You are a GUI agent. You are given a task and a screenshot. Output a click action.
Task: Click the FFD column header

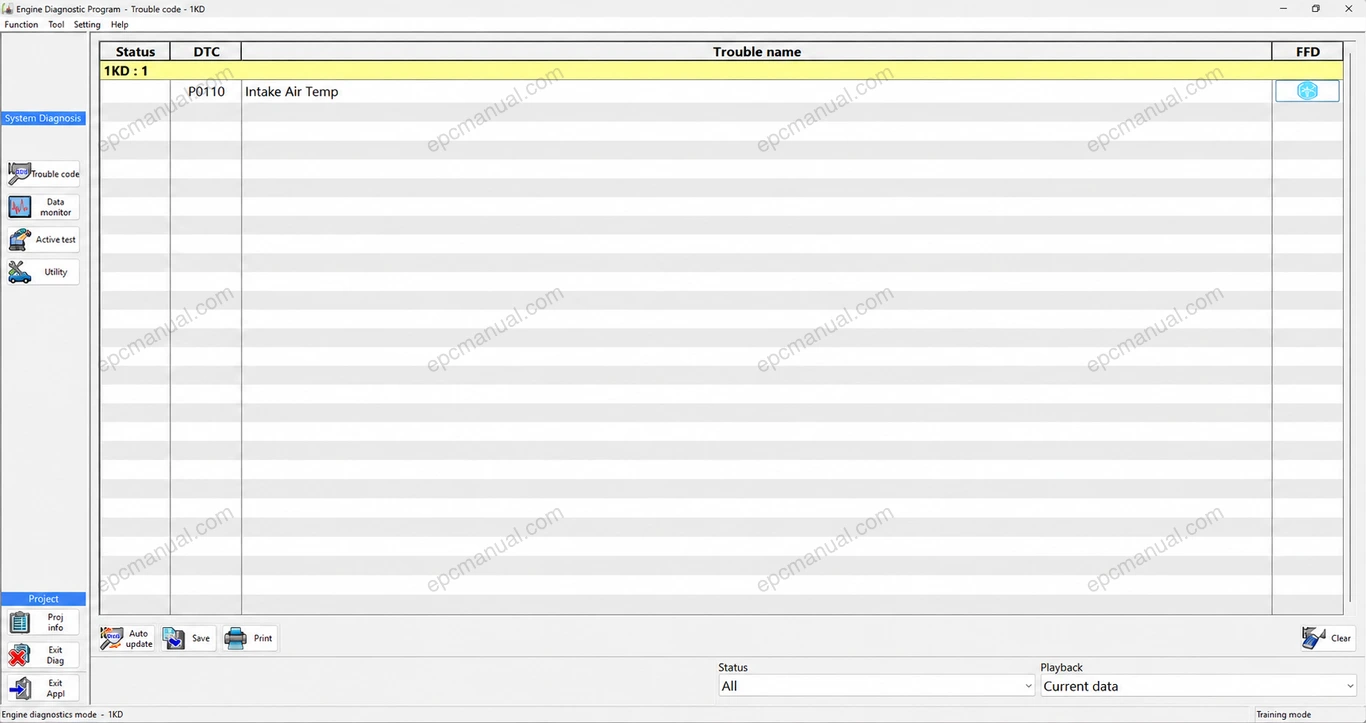pyautogui.click(x=1308, y=52)
